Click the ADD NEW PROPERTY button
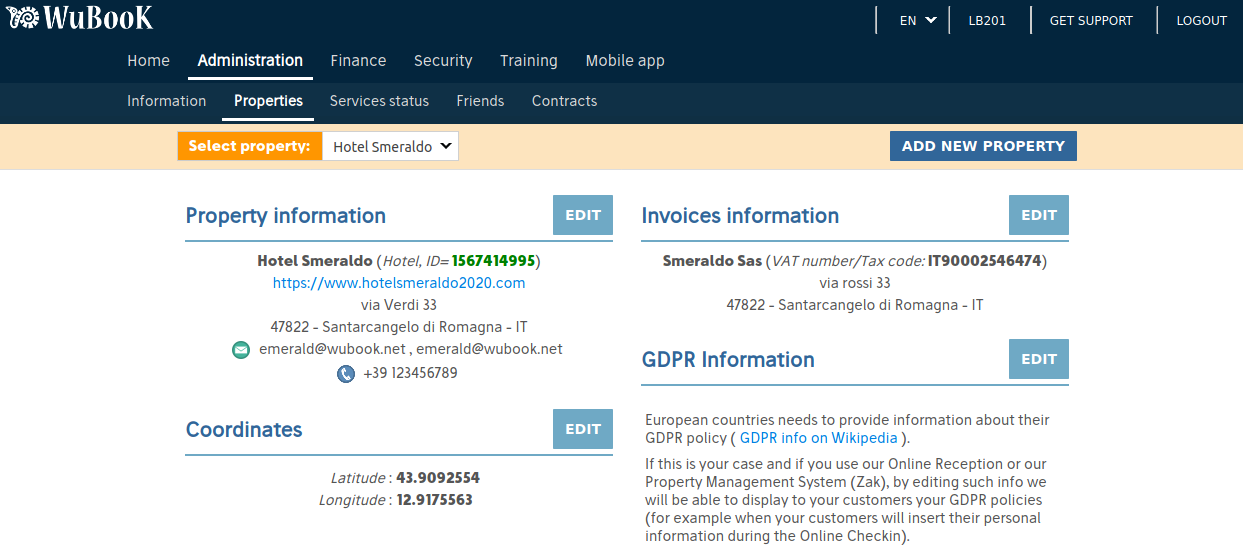 click(983, 146)
